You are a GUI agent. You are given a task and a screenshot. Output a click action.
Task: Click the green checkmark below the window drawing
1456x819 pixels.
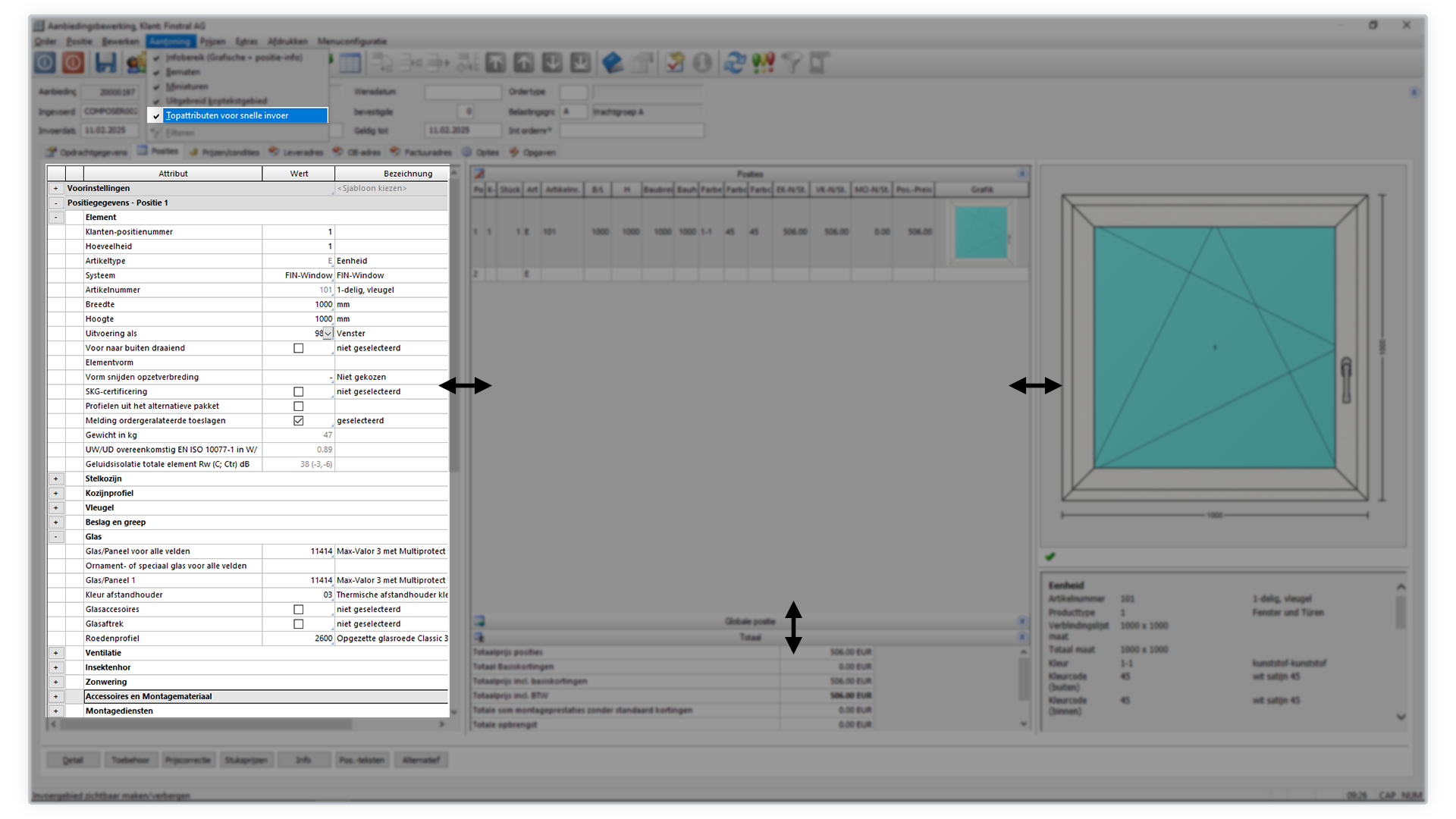point(1050,557)
